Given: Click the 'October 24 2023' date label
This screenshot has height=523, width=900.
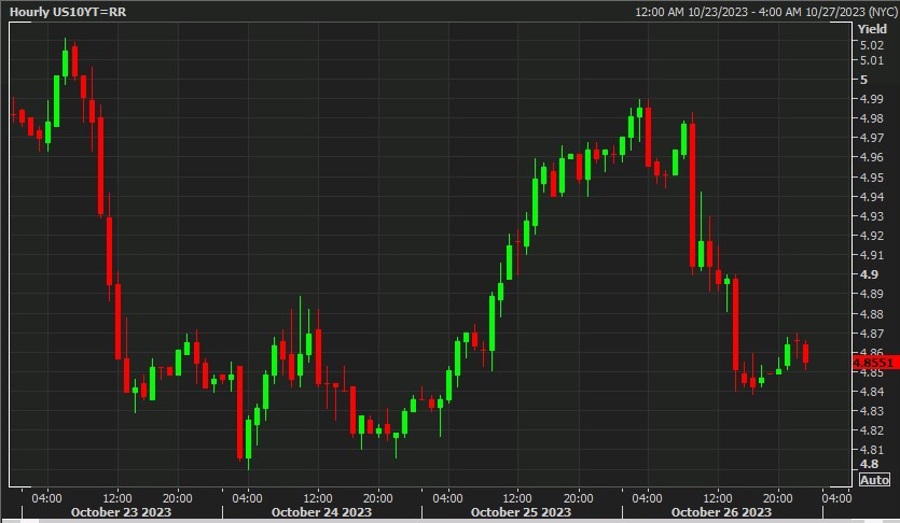Looking at the screenshot, I should [x=321, y=512].
